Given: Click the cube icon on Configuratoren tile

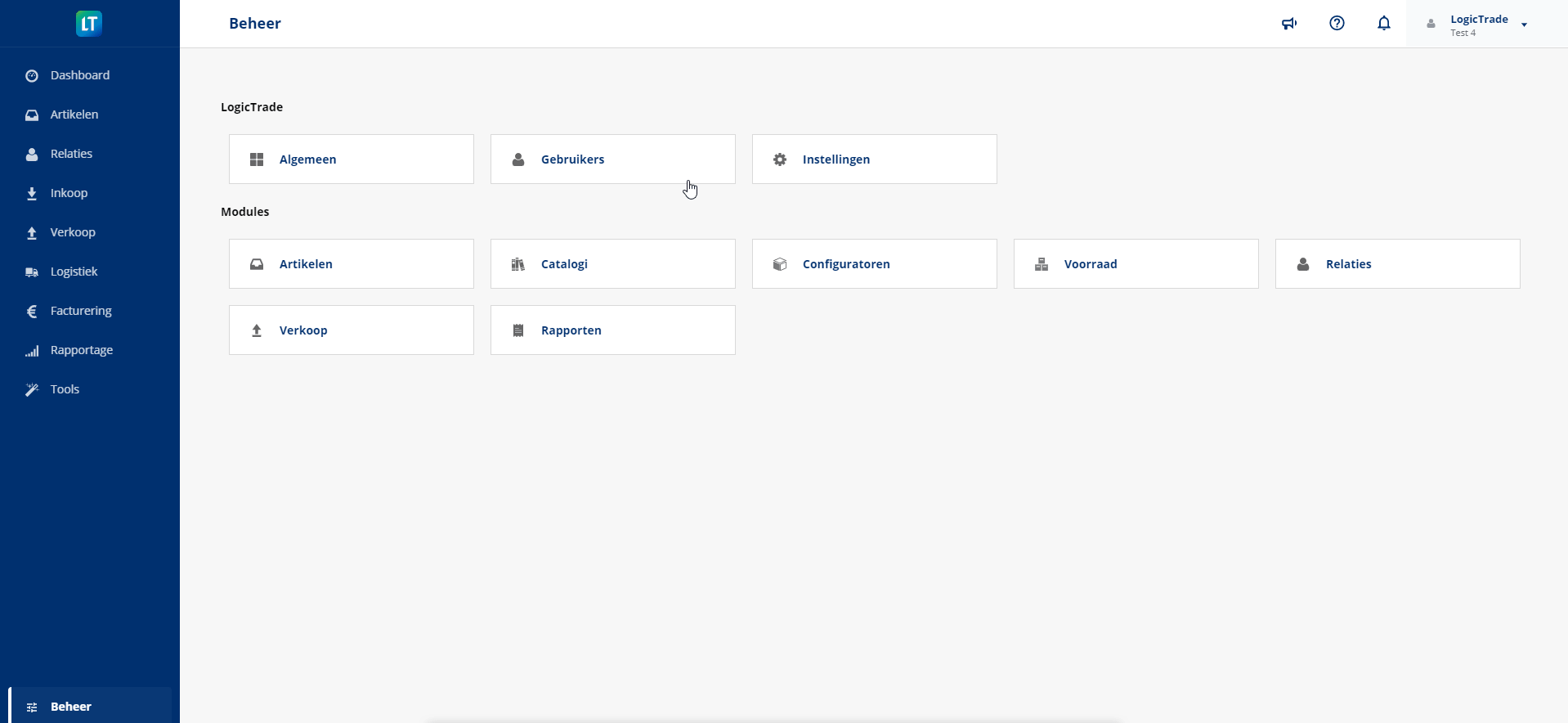Looking at the screenshot, I should pos(780,264).
